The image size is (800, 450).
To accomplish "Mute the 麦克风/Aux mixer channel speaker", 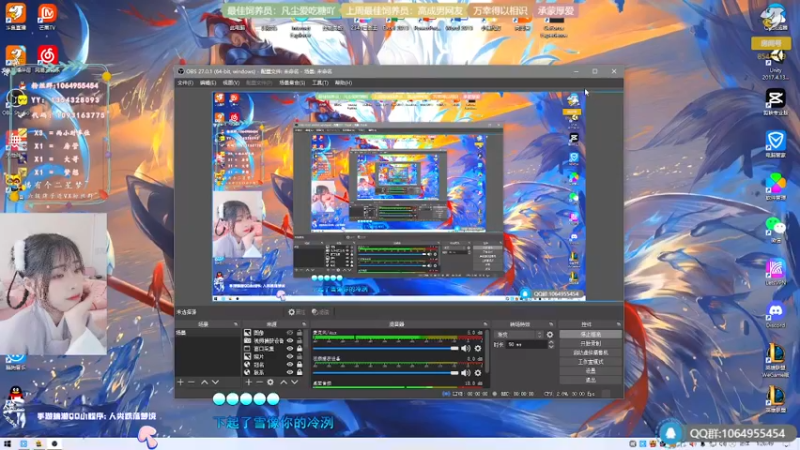I will (x=465, y=348).
